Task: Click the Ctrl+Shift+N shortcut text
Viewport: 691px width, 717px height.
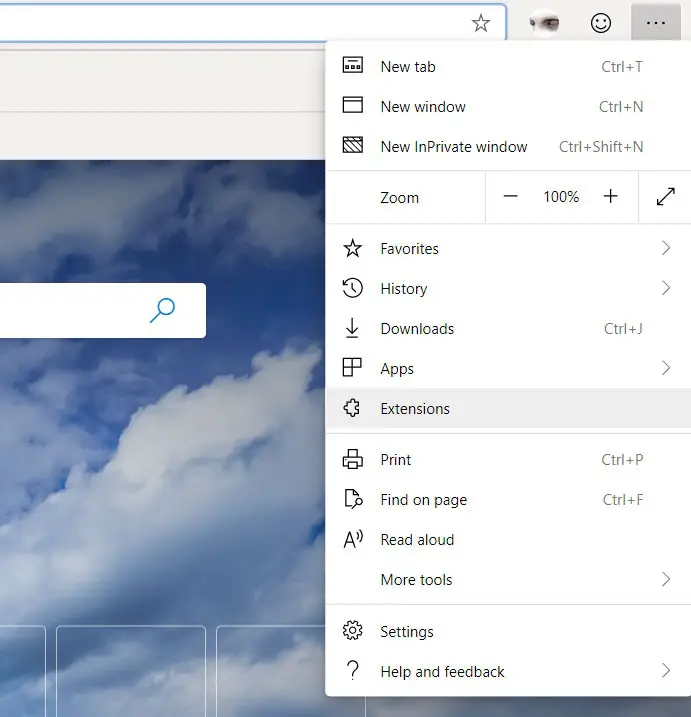Action: tap(601, 147)
